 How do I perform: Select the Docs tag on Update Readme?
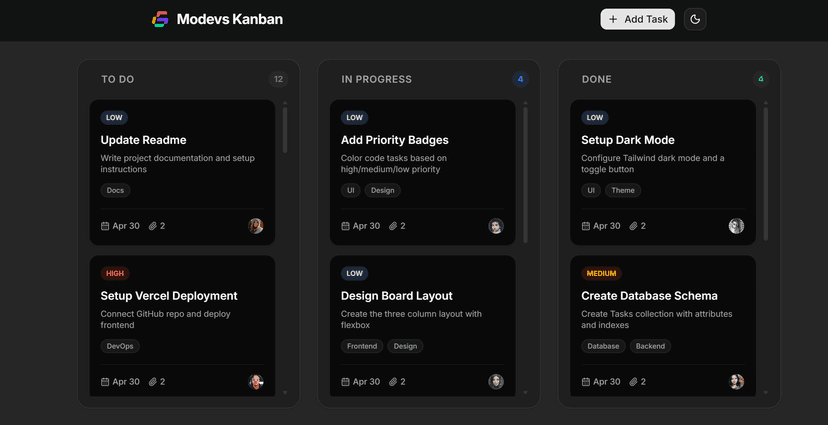coord(115,190)
